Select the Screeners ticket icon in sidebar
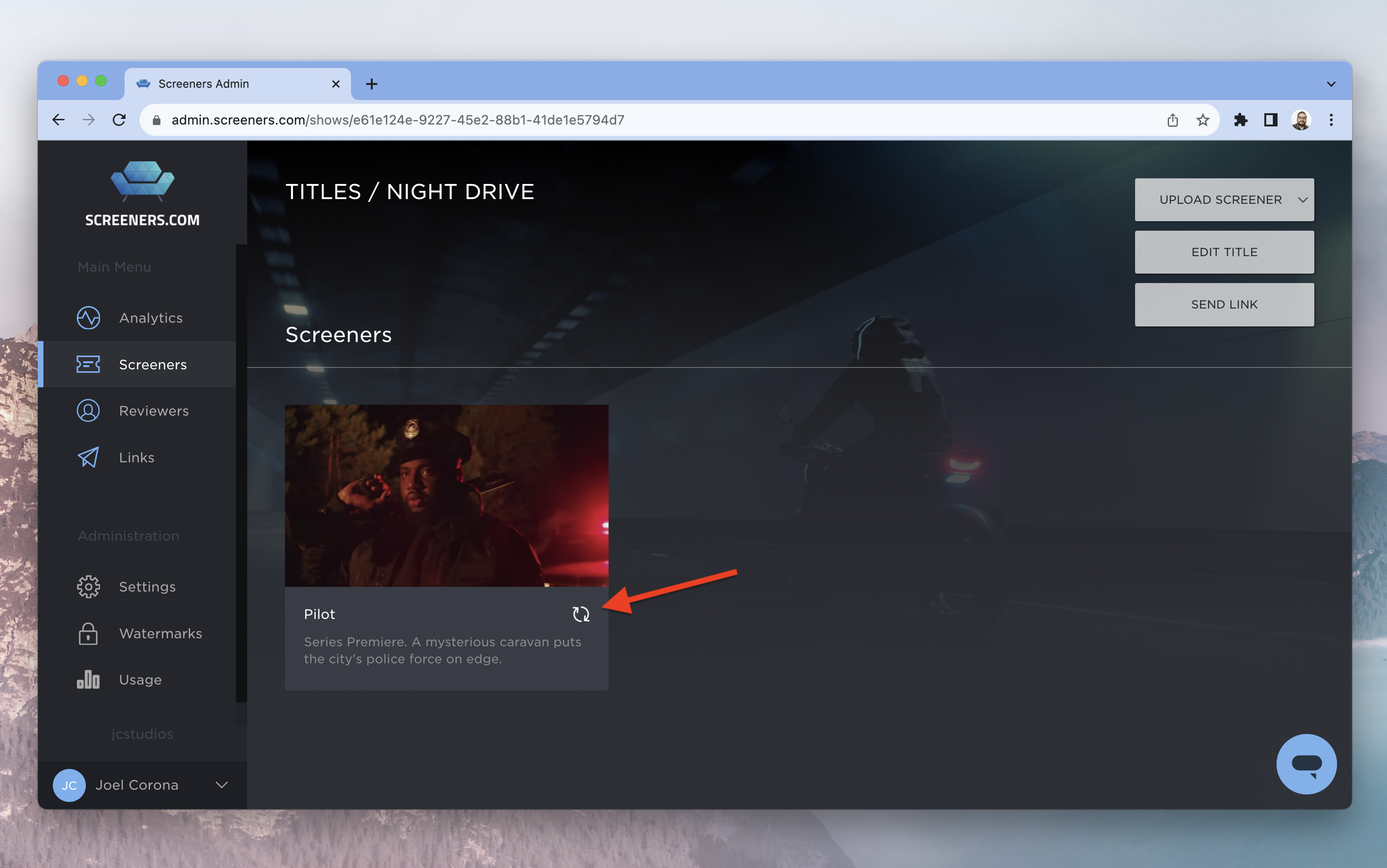 (88, 364)
